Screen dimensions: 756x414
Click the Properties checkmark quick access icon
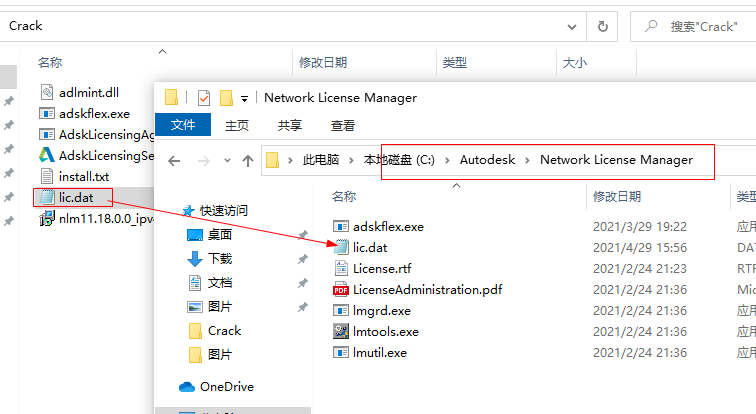pos(204,98)
